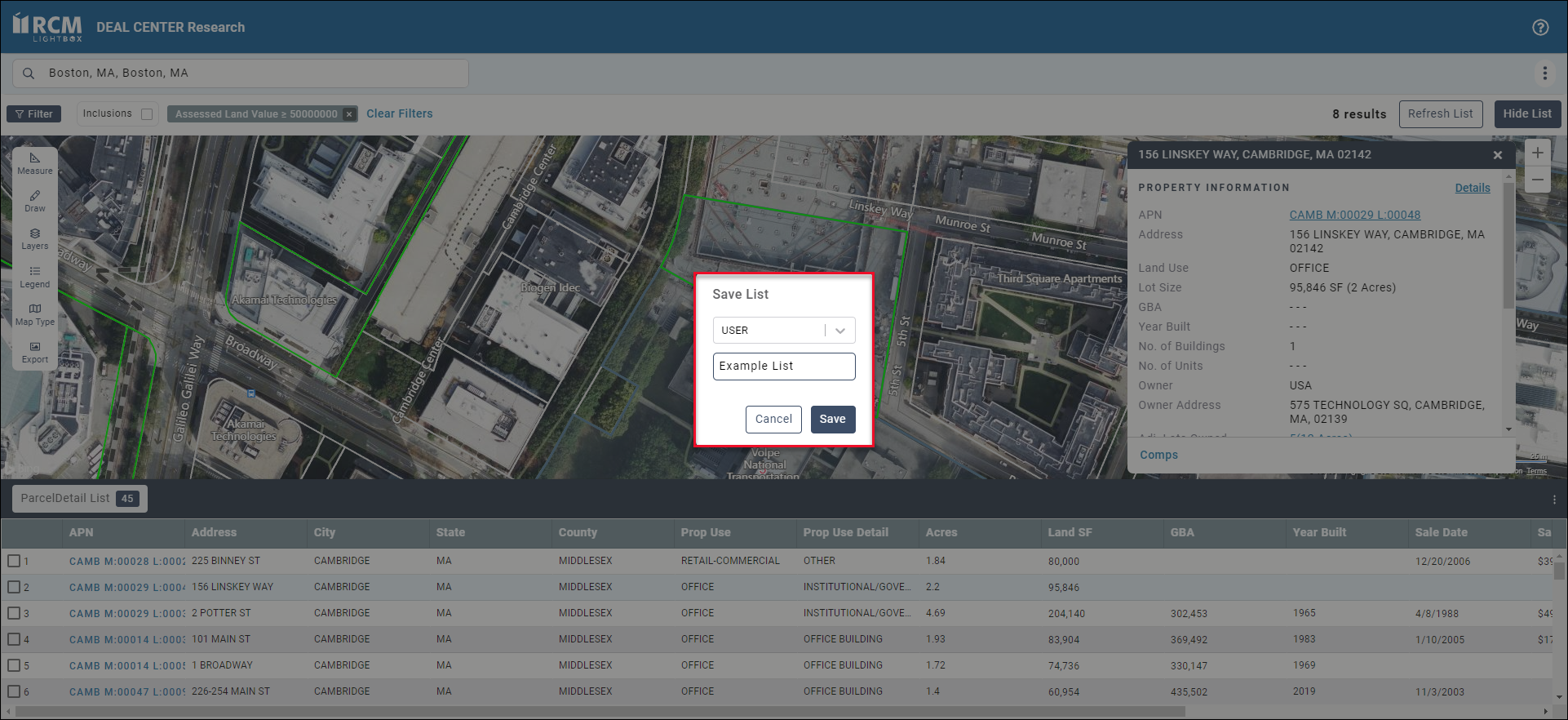
Task: Zoom in on the map
Action: pos(1537,153)
